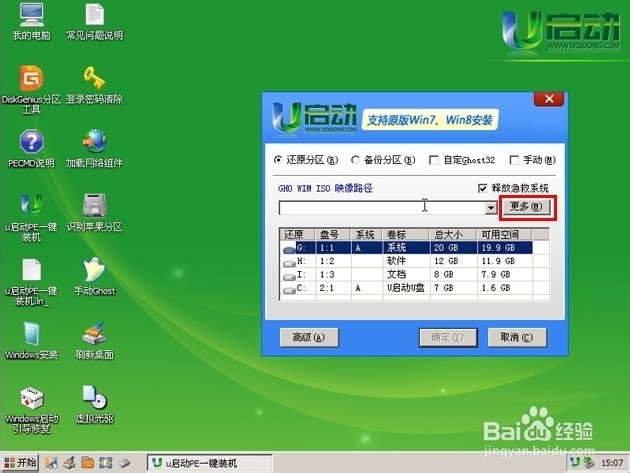
Task: Launch the 手动Ghost ghost icon
Action: tap(95, 276)
